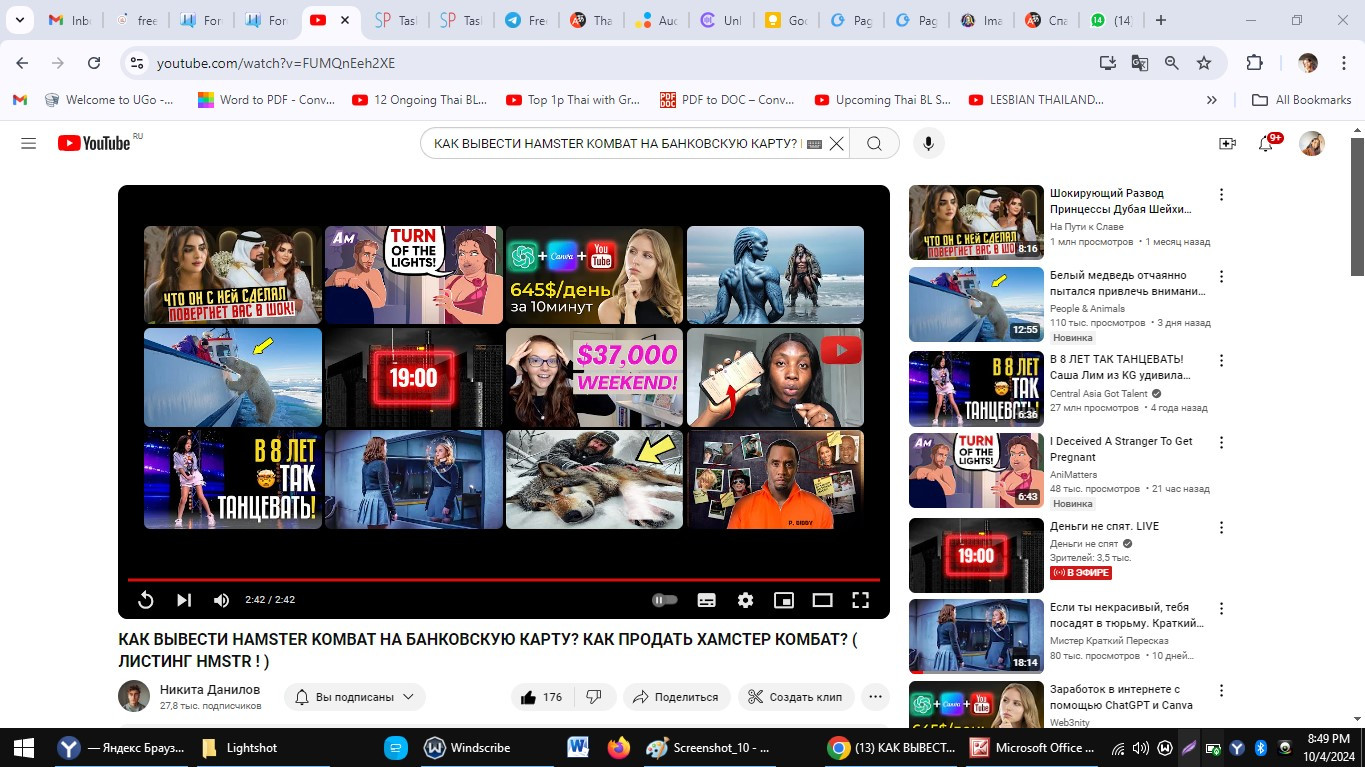Open the Central Asia Got Talent channel
This screenshot has height=767, width=1365.
tap(1099, 393)
